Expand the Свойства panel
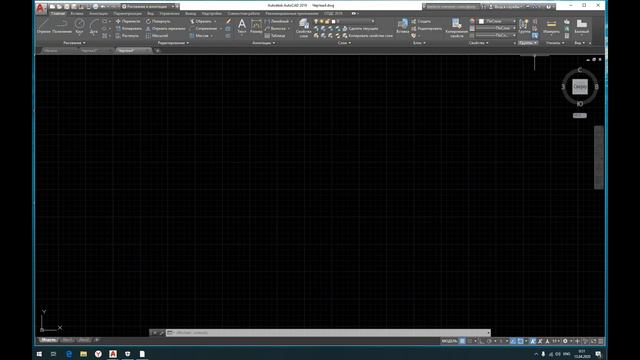The image size is (640, 360). (x=478, y=43)
